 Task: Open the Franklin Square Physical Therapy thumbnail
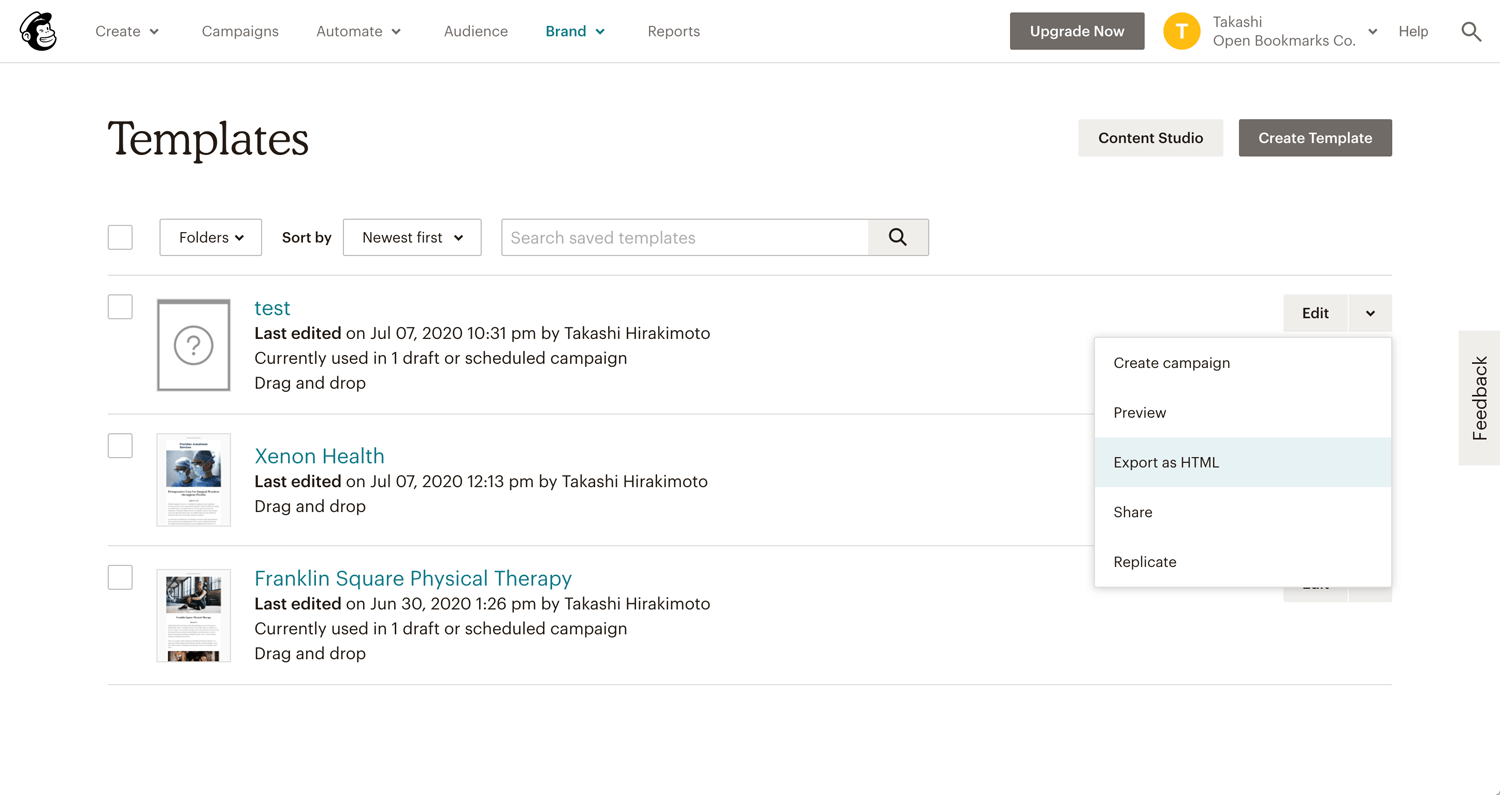pos(194,615)
